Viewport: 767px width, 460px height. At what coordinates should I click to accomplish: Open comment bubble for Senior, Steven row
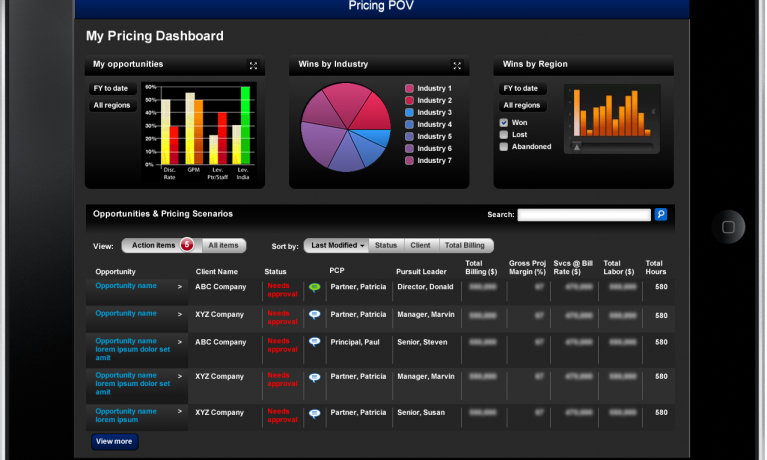tap(315, 342)
